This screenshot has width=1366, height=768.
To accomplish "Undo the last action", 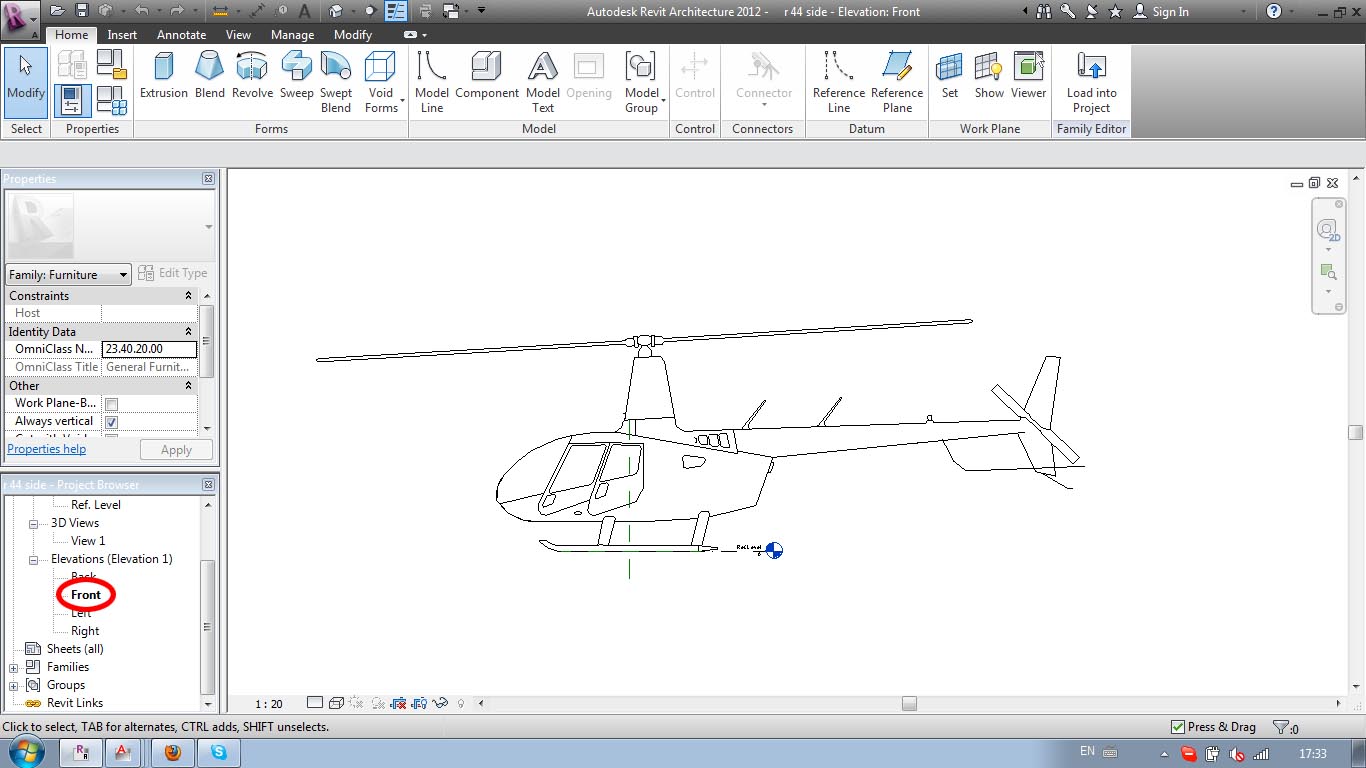I will pos(142,11).
